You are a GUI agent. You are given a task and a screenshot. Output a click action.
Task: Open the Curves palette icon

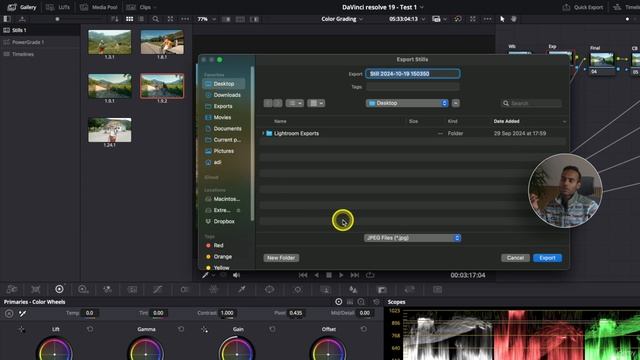point(158,290)
